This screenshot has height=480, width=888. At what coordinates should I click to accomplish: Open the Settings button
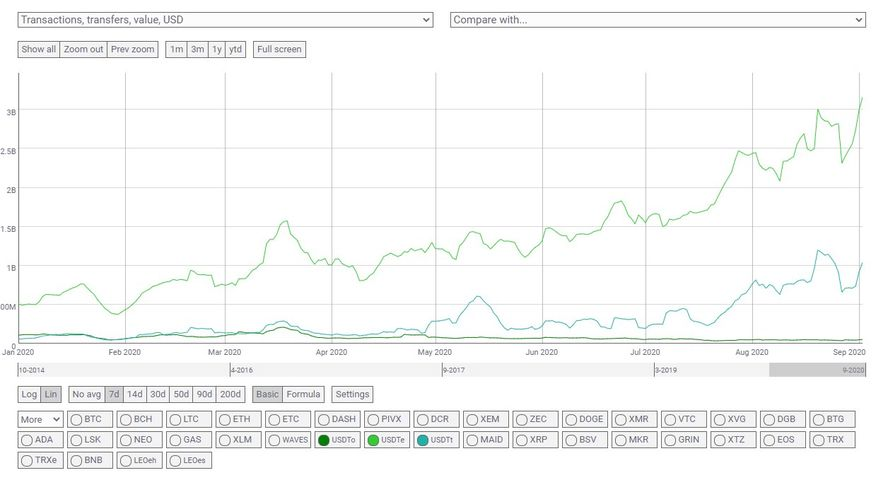pos(352,394)
